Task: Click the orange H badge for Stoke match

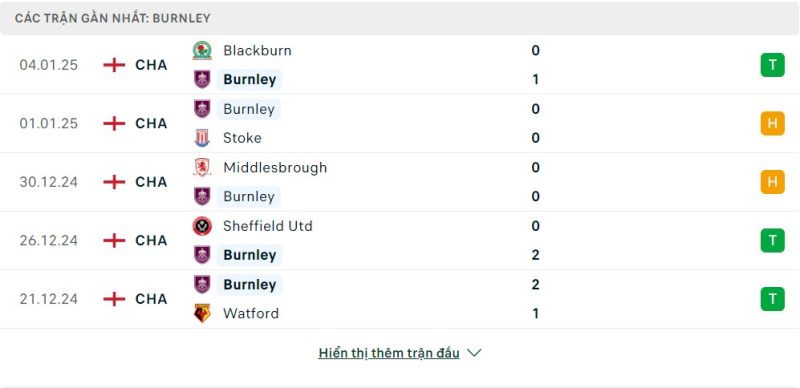Action: coord(772,123)
